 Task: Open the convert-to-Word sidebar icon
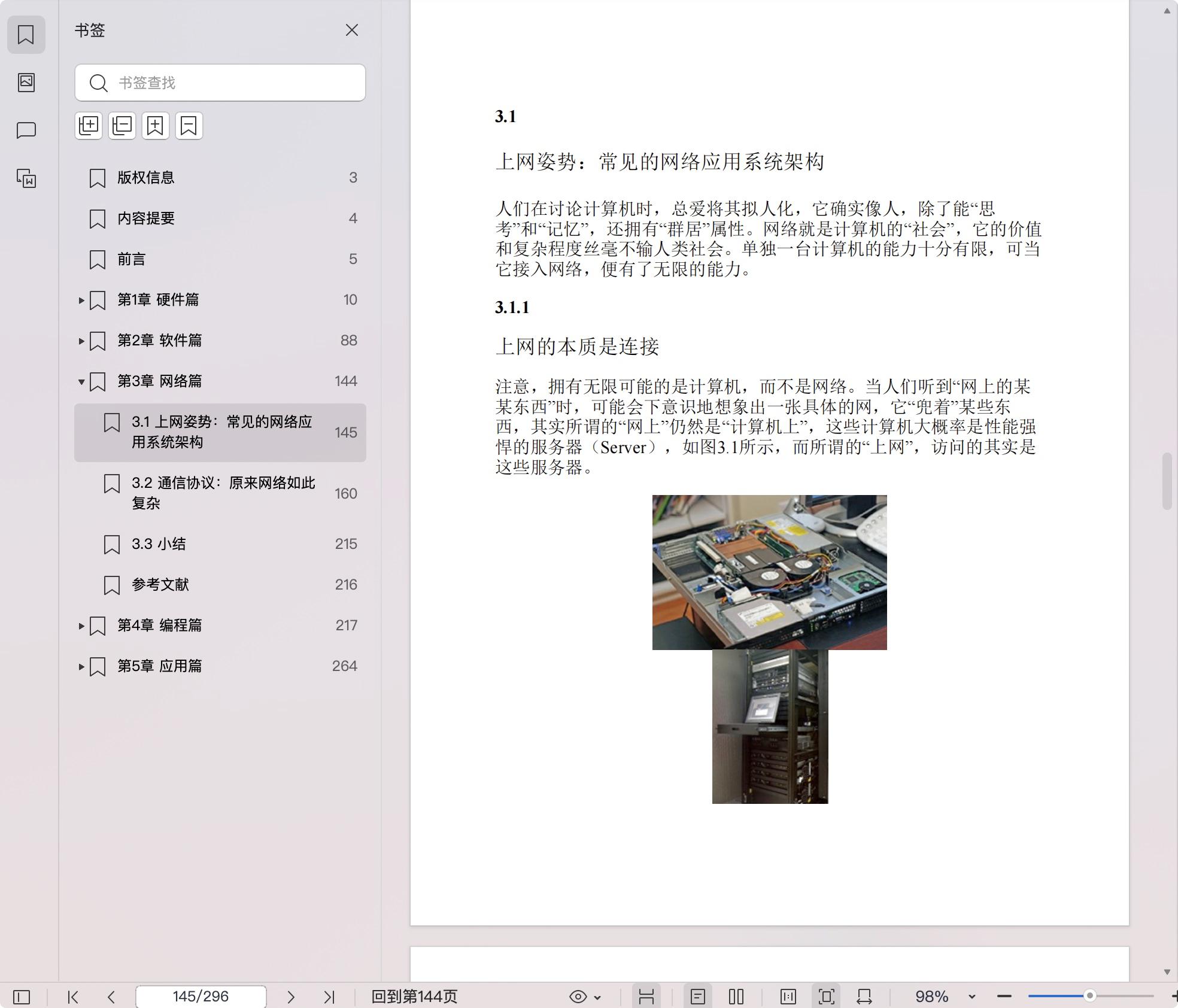[26, 178]
